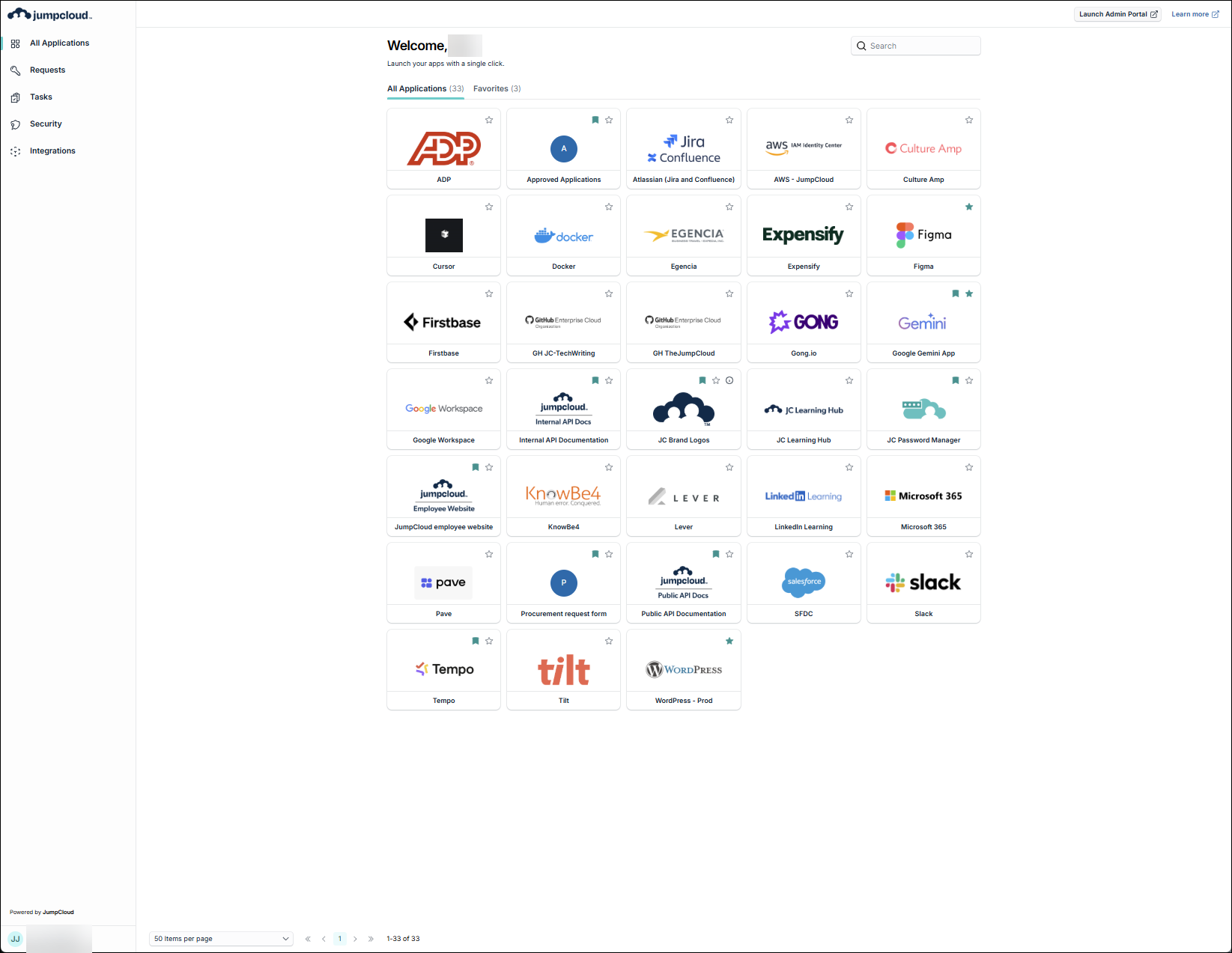This screenshot has height=953, width=1232.
Task: Click the 1-33 of 33 count text
Action: (403, 939)
